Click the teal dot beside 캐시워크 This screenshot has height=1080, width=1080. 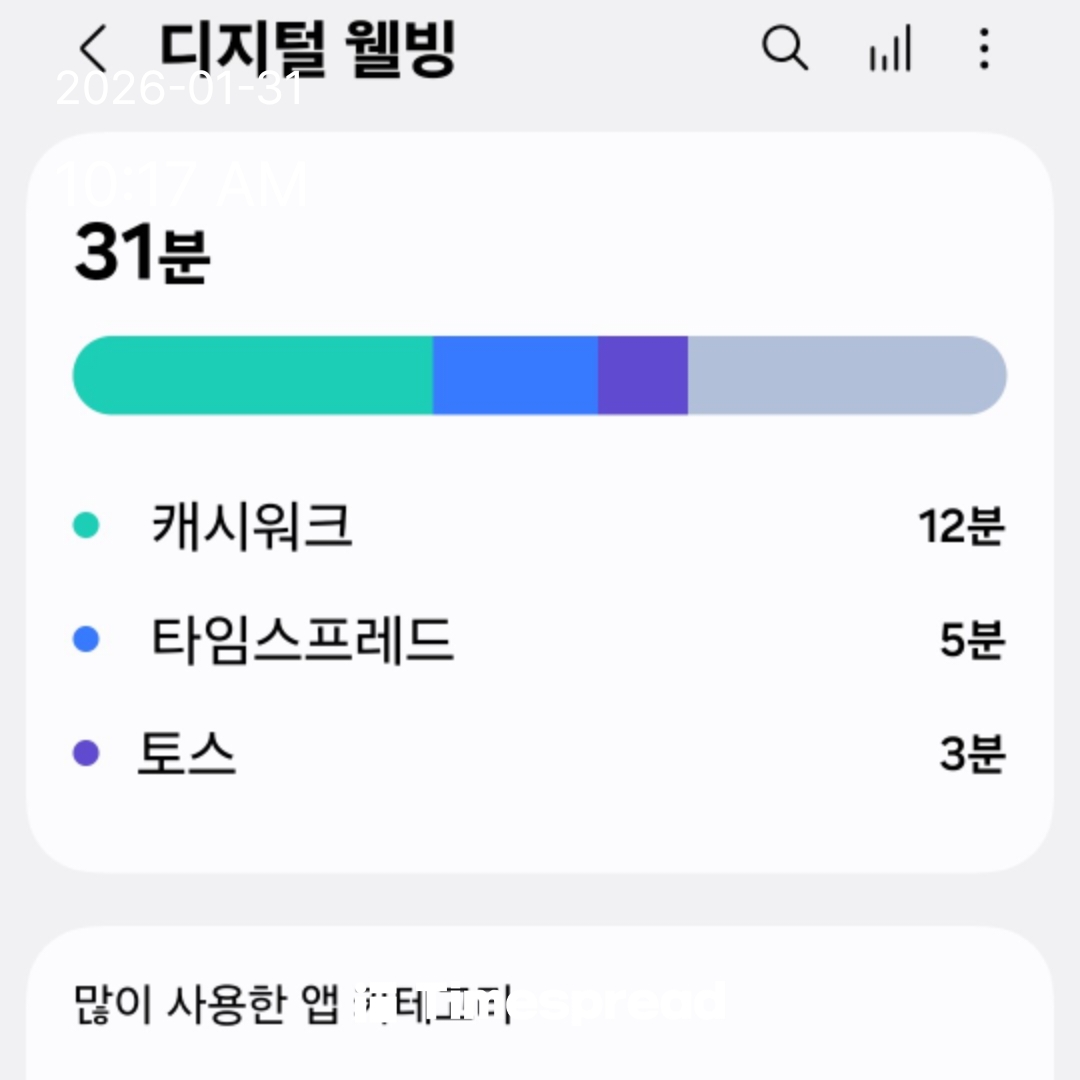click(x=86, y=525)
